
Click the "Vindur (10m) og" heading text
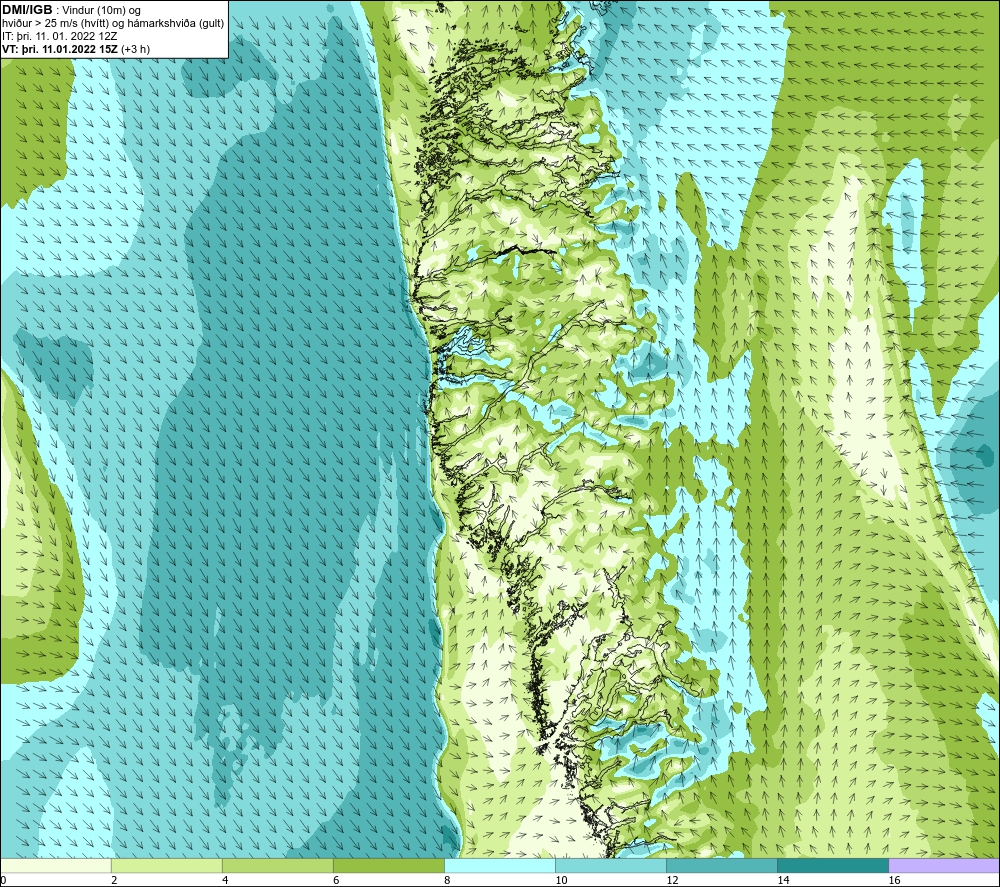click(101, 10)
